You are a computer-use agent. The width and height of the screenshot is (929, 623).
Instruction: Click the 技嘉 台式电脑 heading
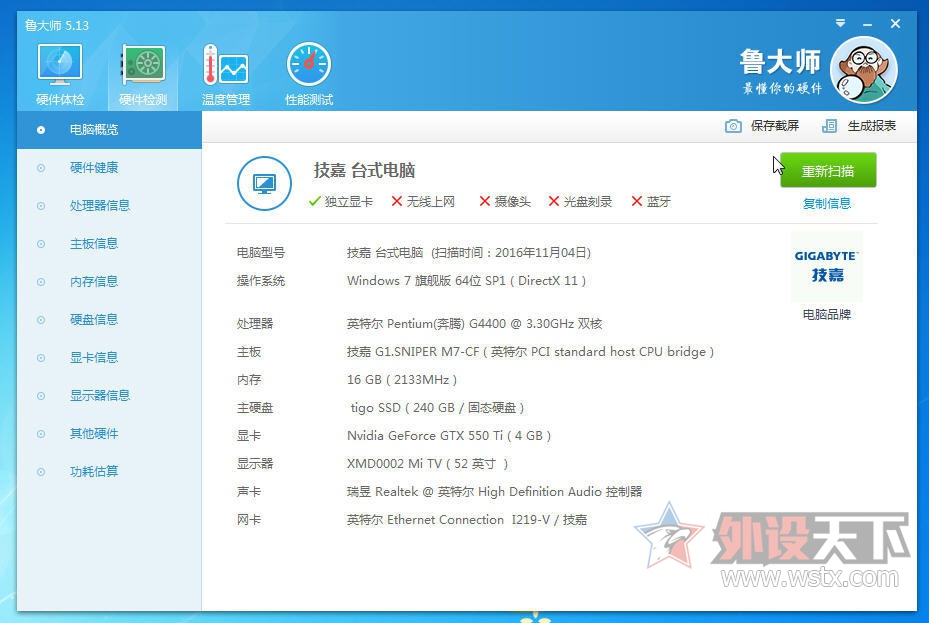point(364,171)
